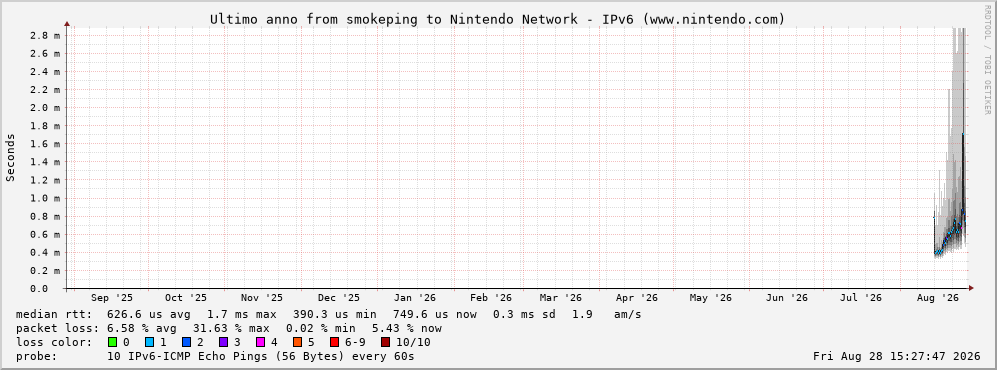
Task: Click the Seconds y-axis label
Action: tap(11, 157)
